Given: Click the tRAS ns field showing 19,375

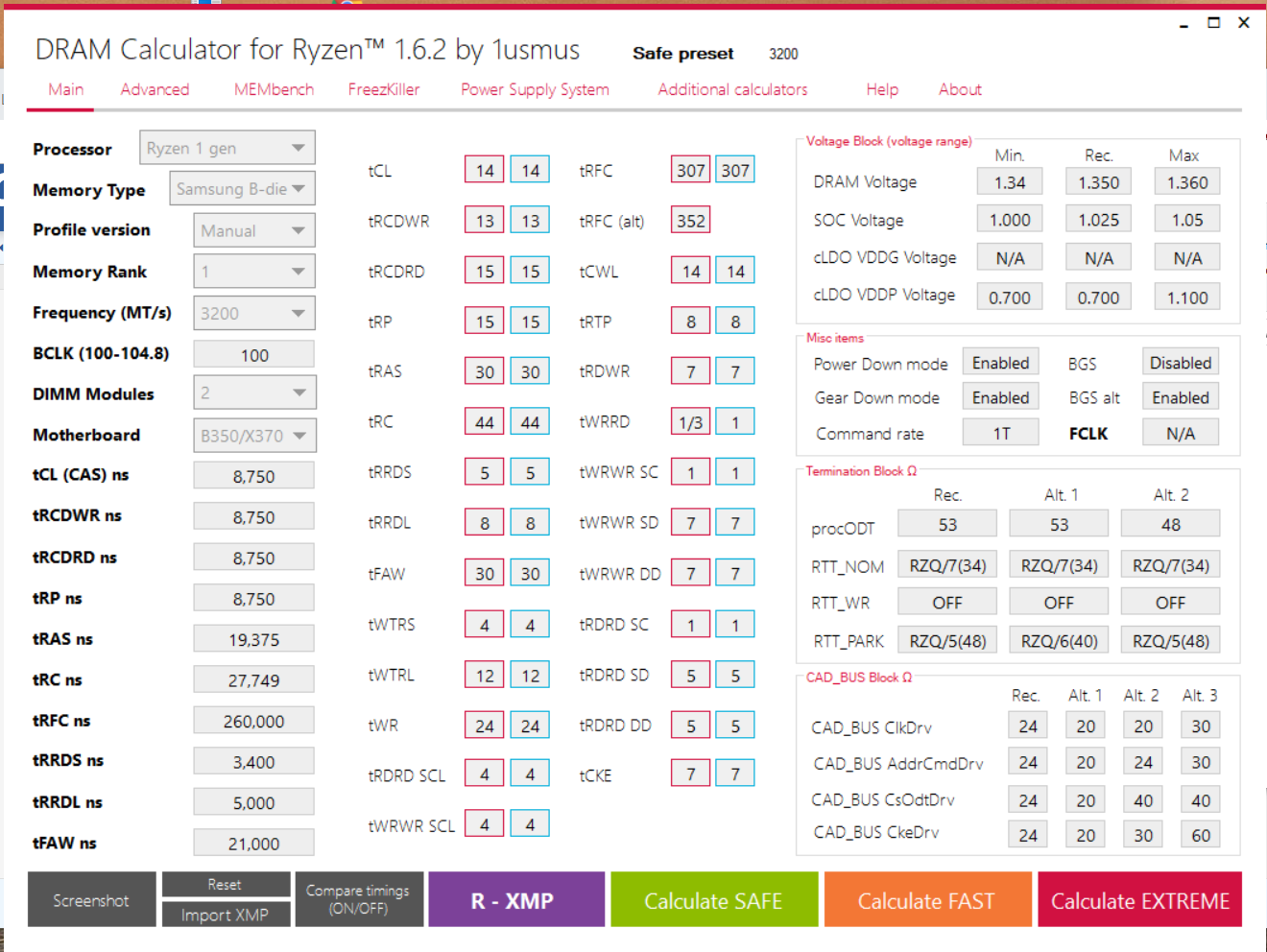Looking at the screenshot, I should 254,638.
